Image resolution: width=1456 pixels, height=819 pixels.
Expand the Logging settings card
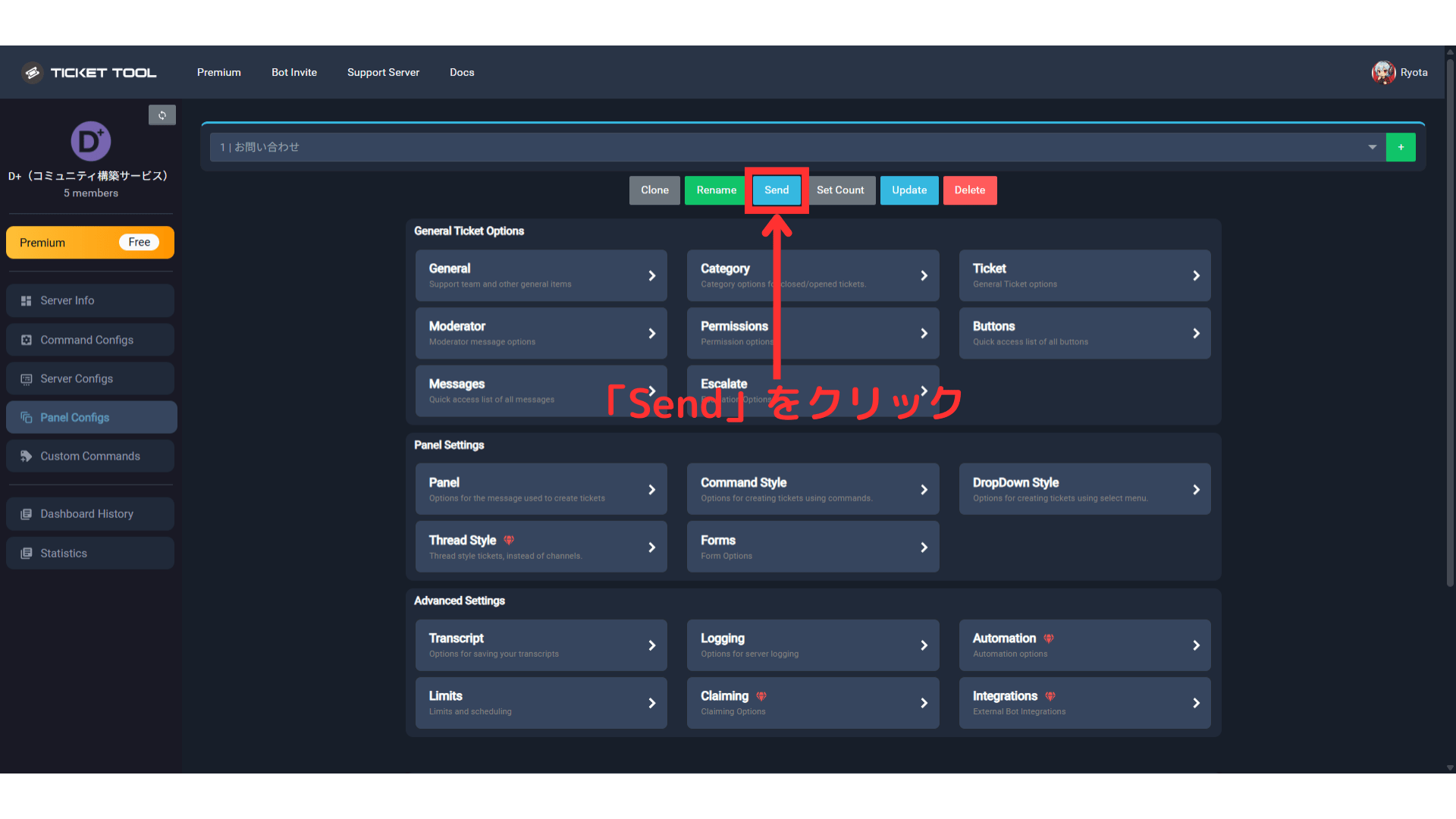click(924, 645)
